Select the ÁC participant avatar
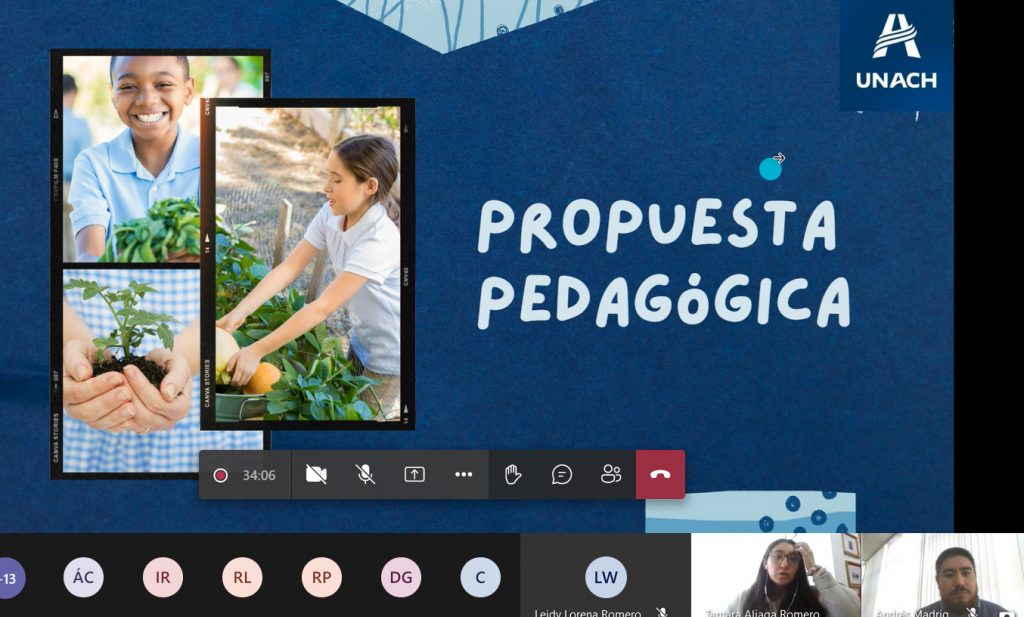The image size is (1024, 617). (83, 578)
